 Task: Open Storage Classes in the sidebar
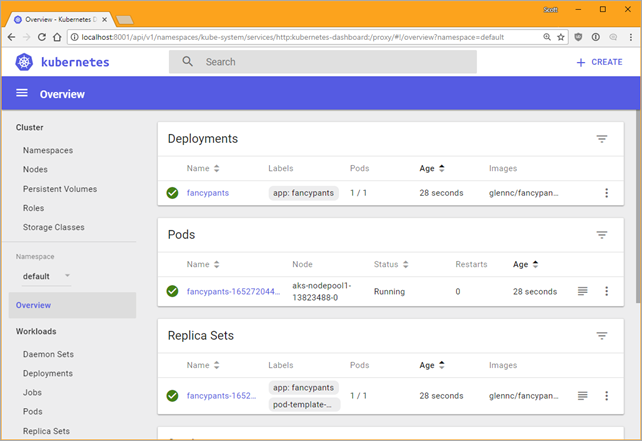coord(54,227)
